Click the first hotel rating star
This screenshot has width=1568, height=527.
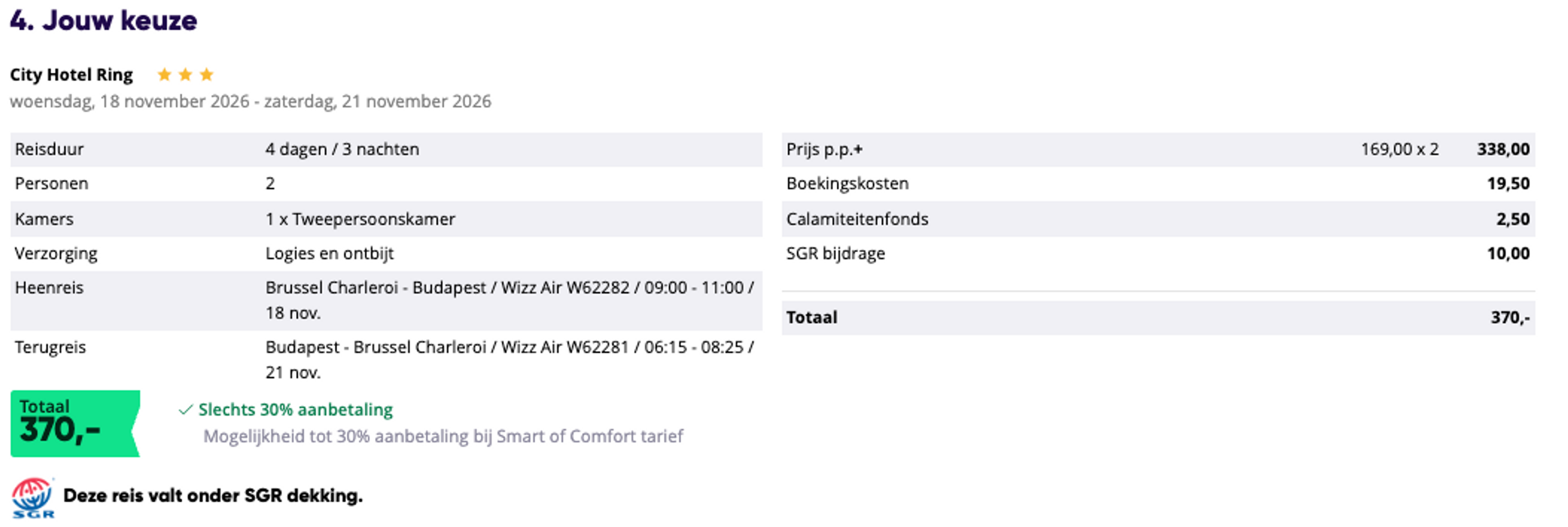click(164, 75)
